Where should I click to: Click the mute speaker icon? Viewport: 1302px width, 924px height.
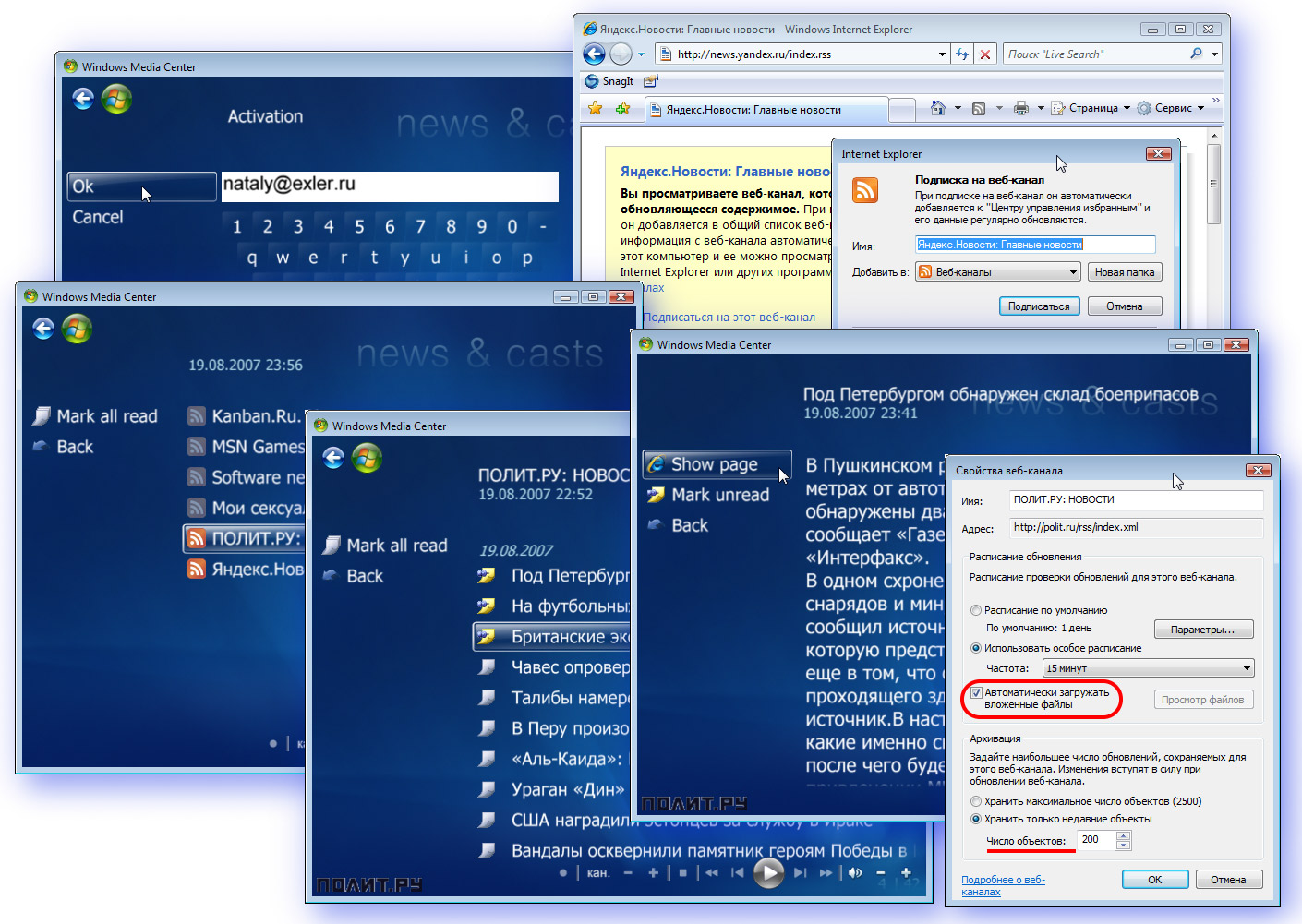tap(855, 872)
